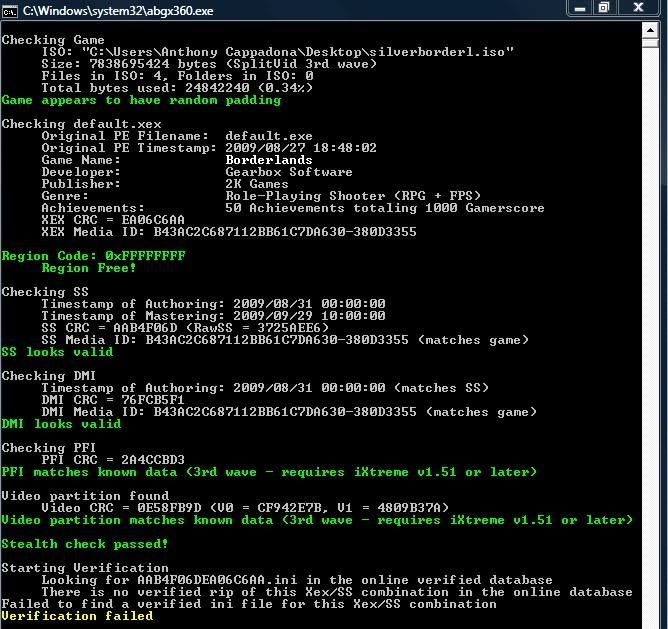Screen dimensions: 668x629
Task: Click 'Game appears to have random padding'
Action: click(x=141, y=100)
